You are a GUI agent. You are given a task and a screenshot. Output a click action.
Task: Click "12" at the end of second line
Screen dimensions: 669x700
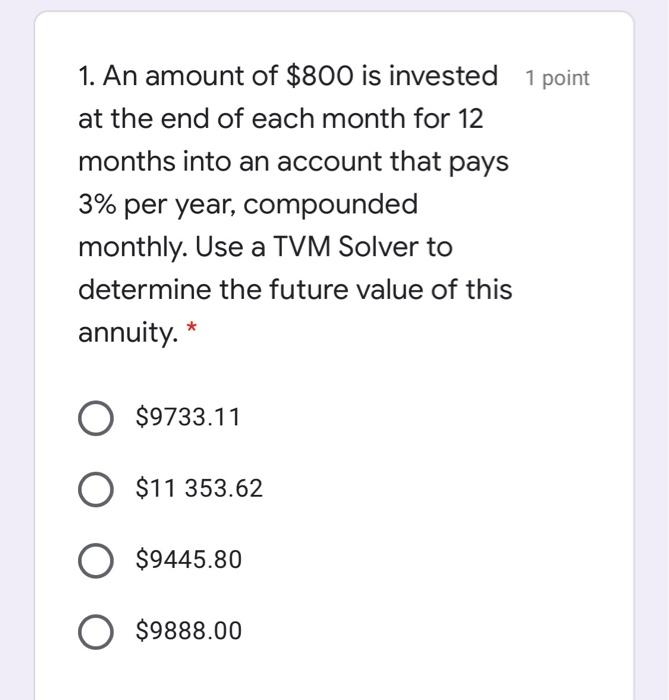tap(471, 119)
